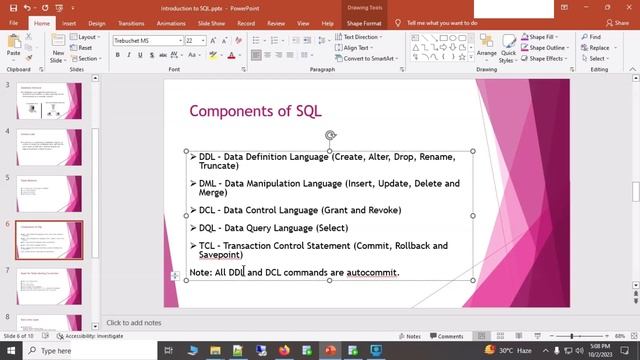Click the Share button
This screenshot has height=360, width=640.
click(x=617, y=23)
